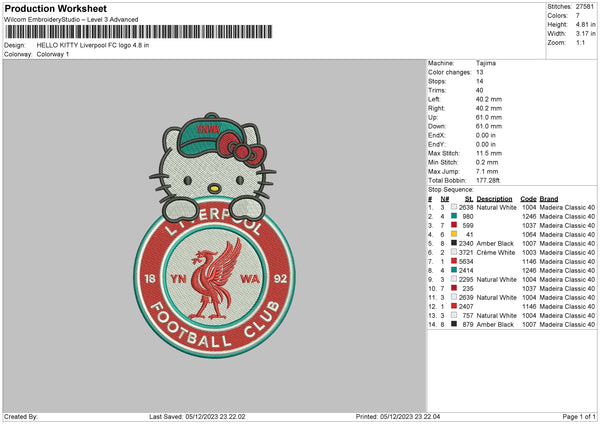Screen dimensions: 600x424
Task: Click the yellow swatch beside stitch count 41
Action: [454, 234]
